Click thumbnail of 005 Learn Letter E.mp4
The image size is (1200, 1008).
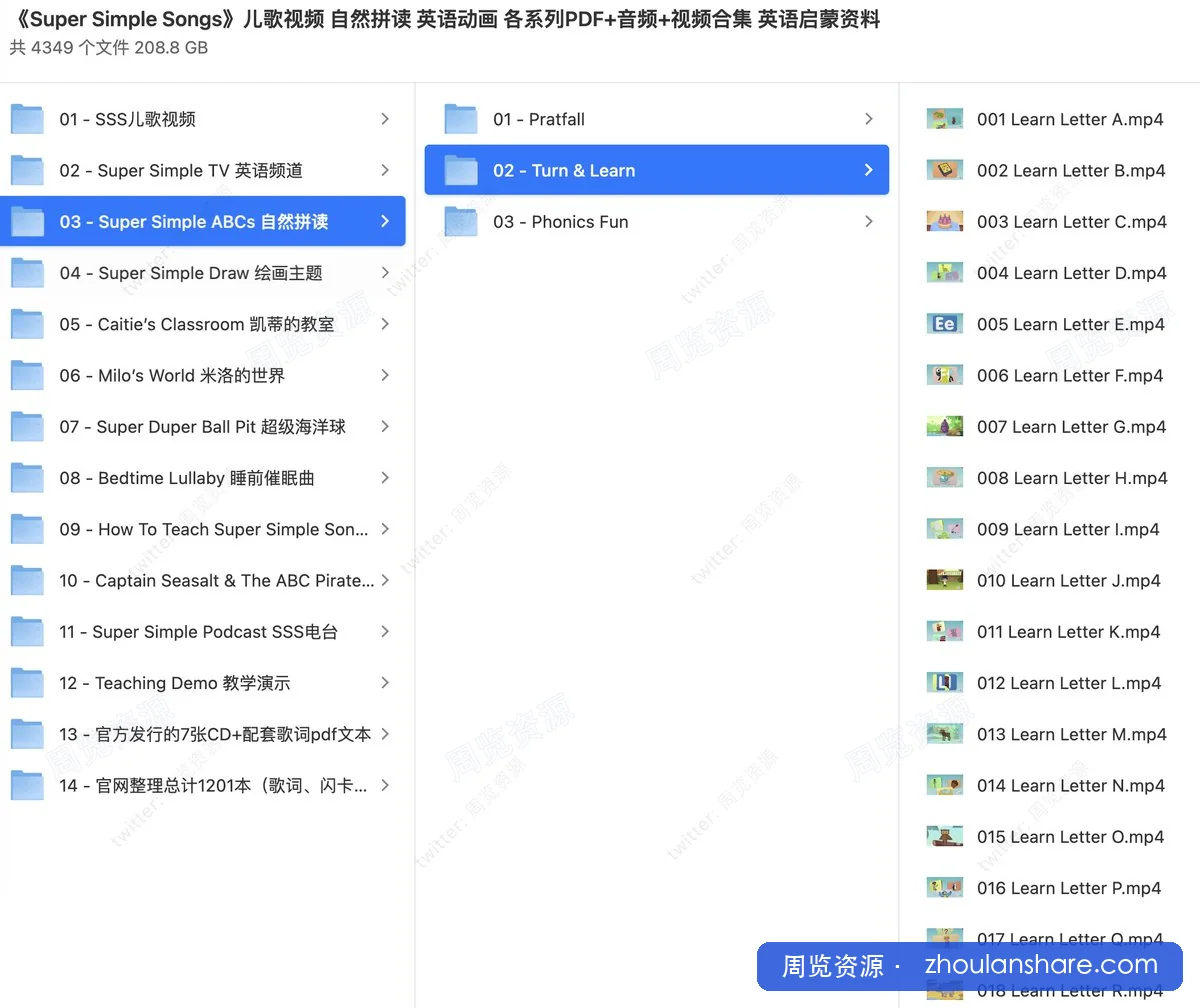pyautogui.click(x=945, y=324)
